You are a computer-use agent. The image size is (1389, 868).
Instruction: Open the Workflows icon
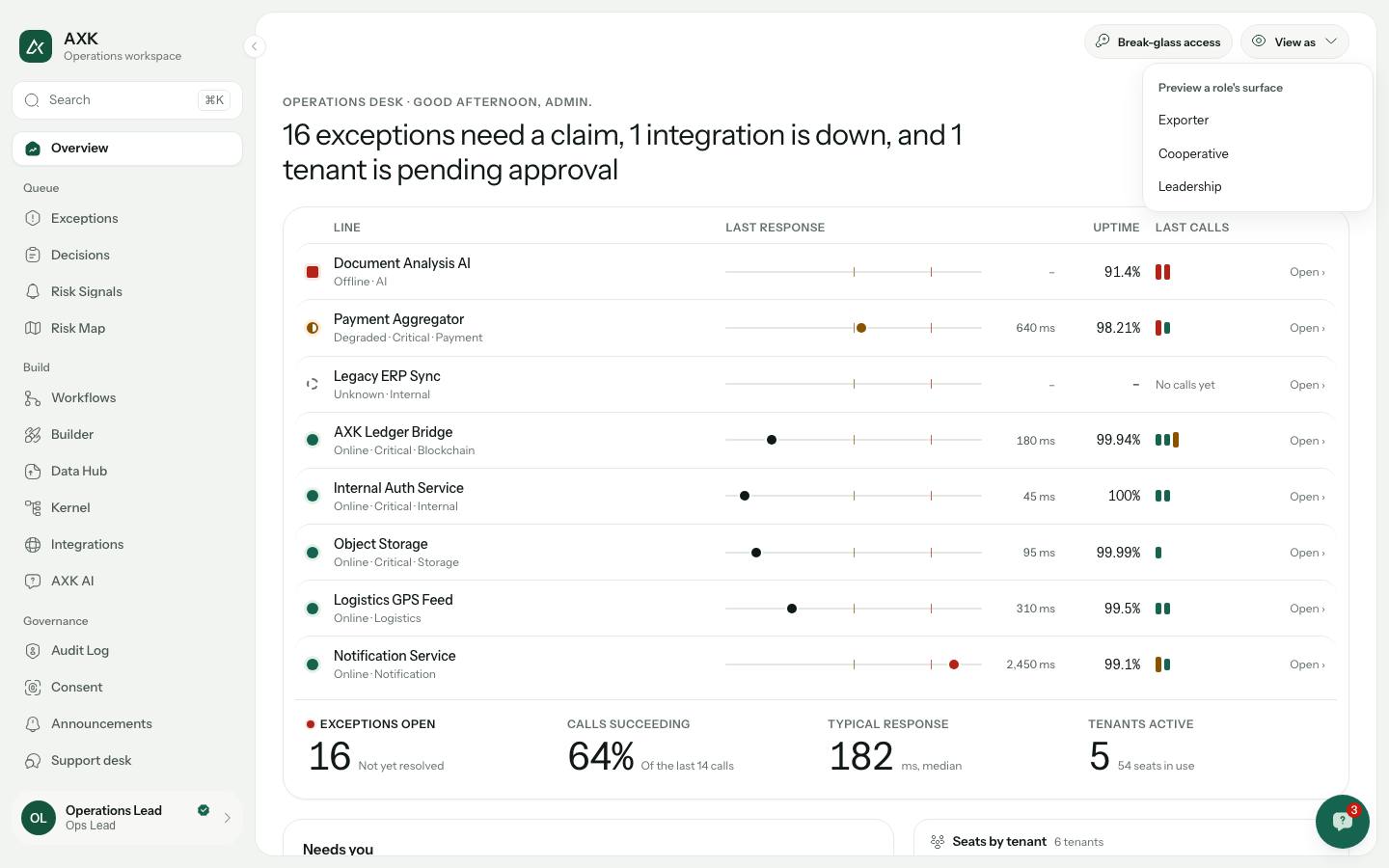coord(33,398)
